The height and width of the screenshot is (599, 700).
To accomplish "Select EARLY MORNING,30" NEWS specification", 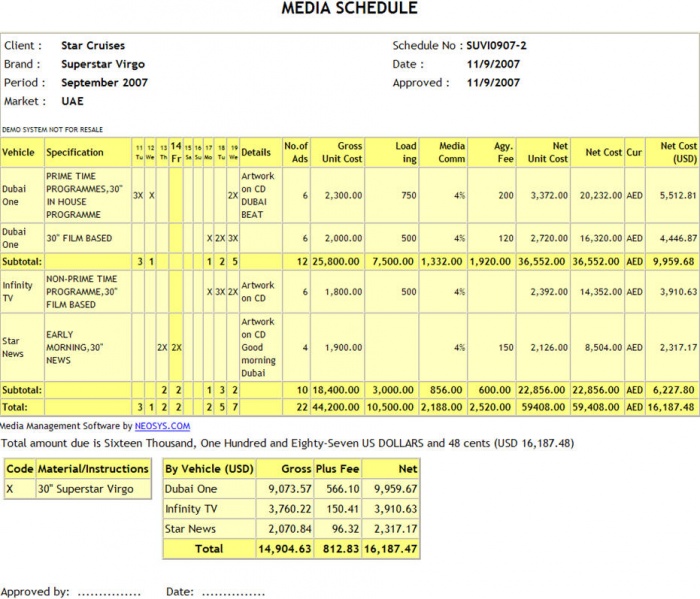I will 88,347.
